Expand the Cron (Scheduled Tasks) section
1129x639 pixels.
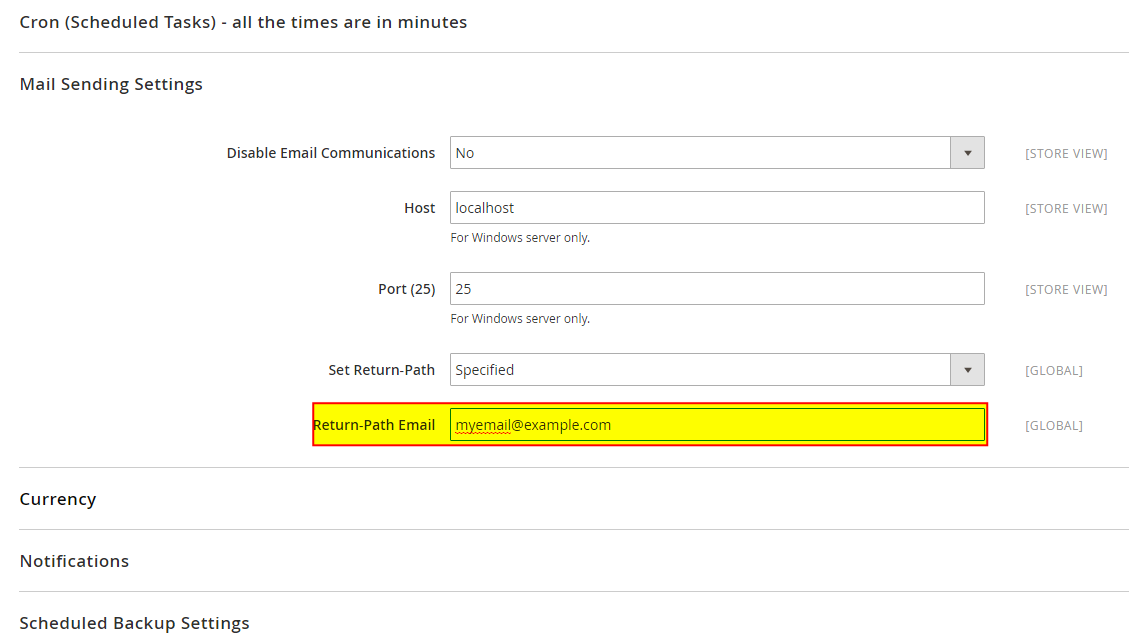(243, 22)
